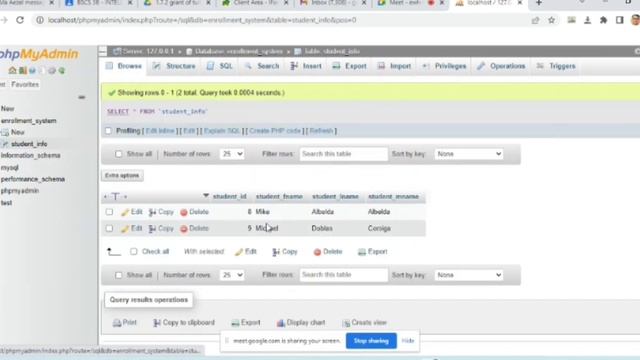Click the Edit inline link
Screen dimensions: 640x360
click(x=160, y=131)
